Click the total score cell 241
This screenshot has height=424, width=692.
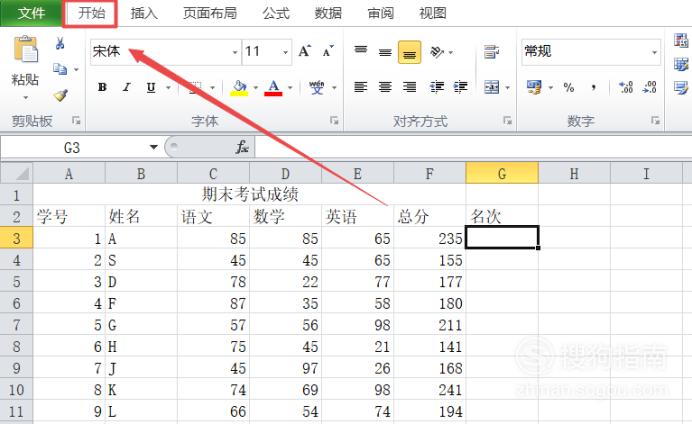429,390
